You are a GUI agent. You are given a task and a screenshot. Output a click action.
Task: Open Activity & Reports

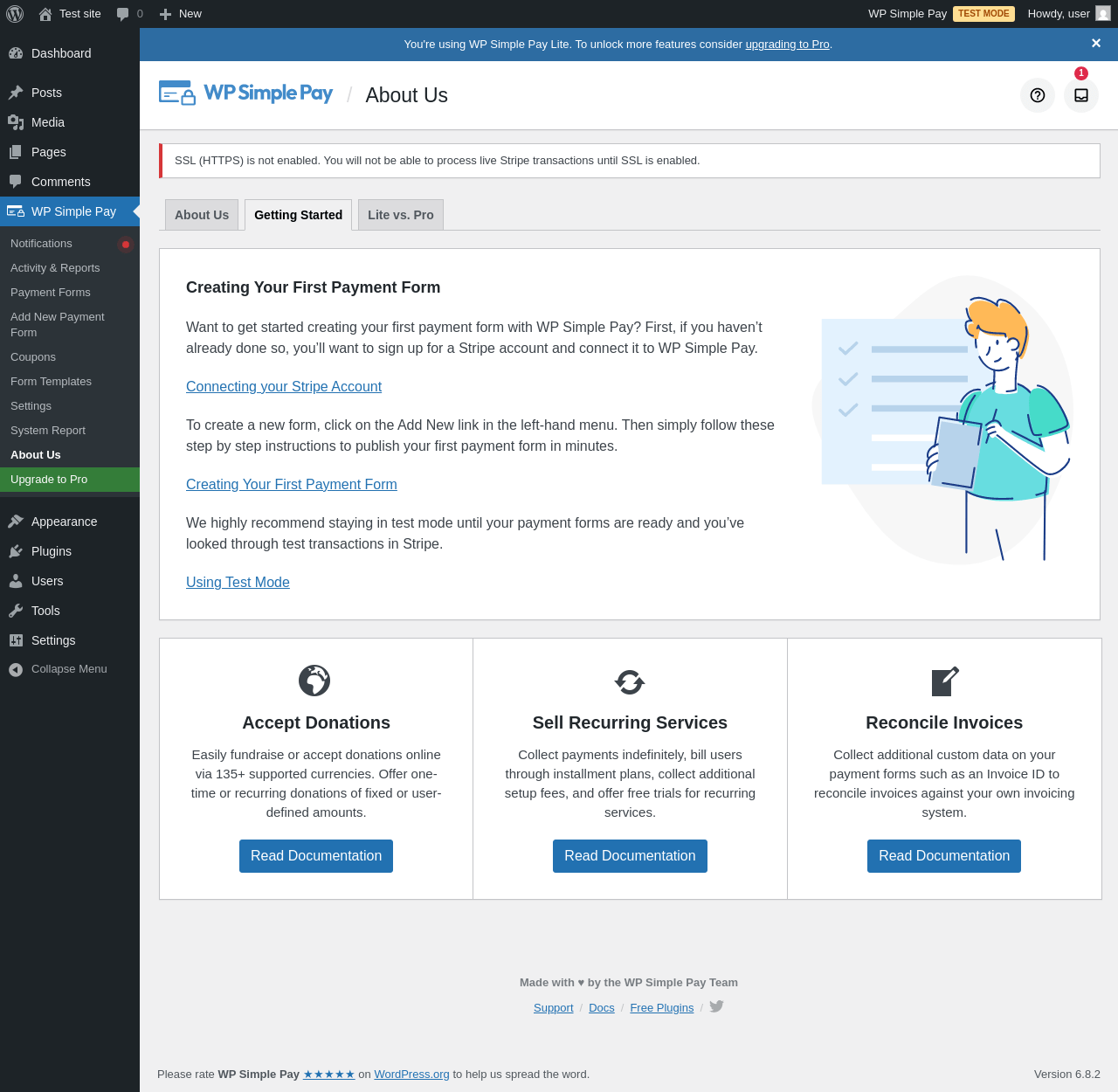(x=70, y=268)
